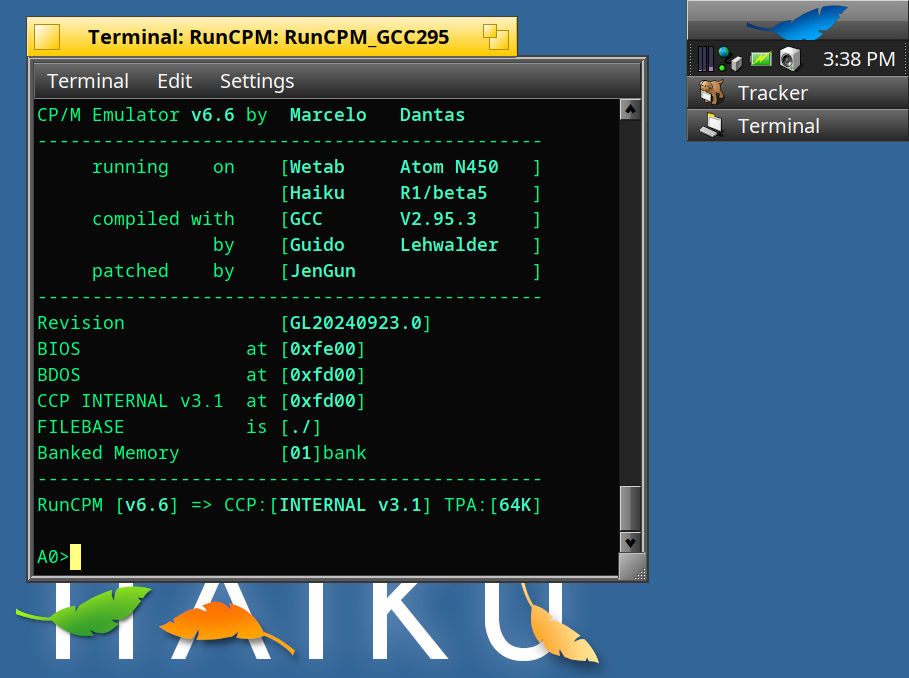Open the Settings menu

tap(257, 81)
